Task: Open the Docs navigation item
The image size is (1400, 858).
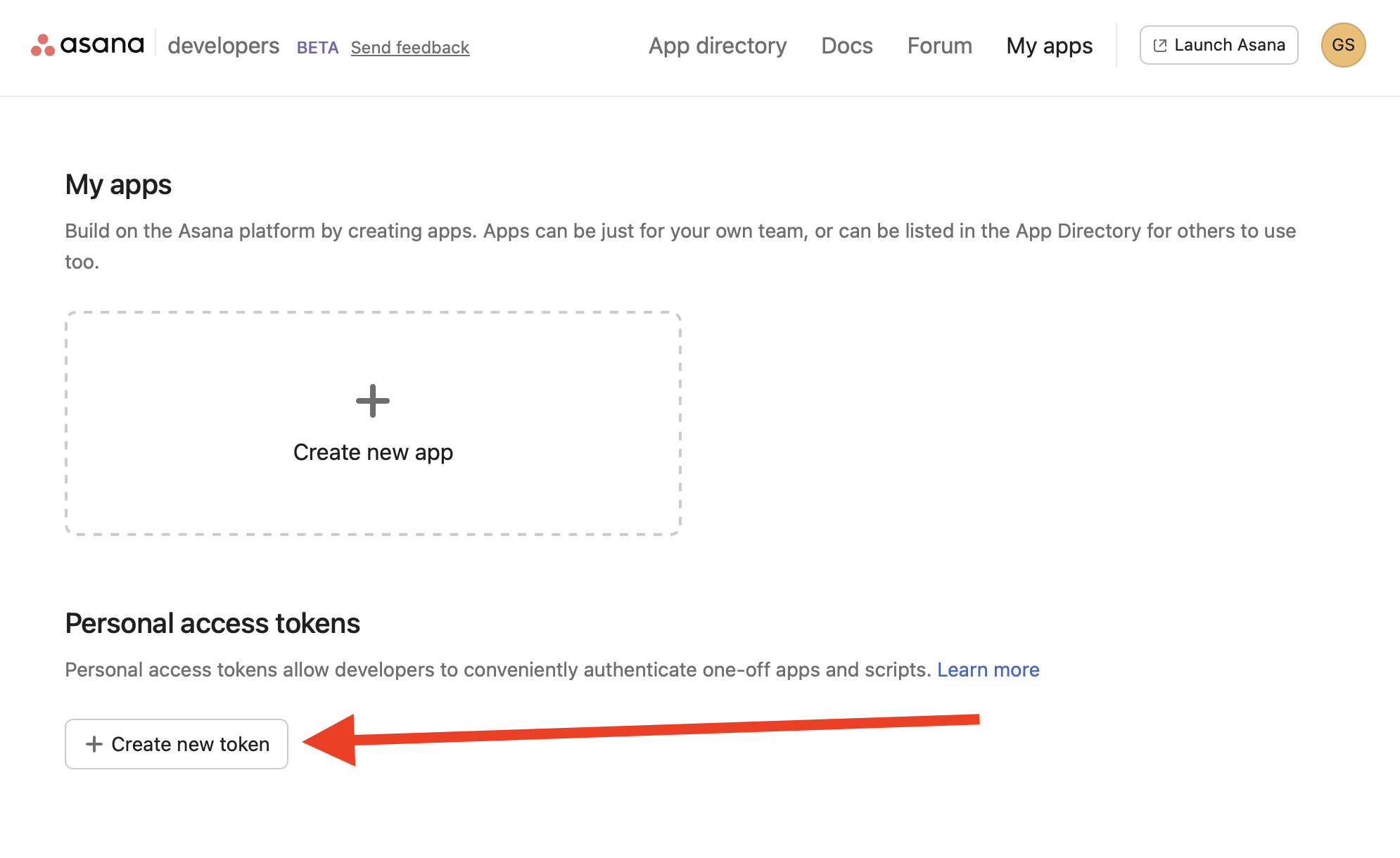Action: pos(846,46)
